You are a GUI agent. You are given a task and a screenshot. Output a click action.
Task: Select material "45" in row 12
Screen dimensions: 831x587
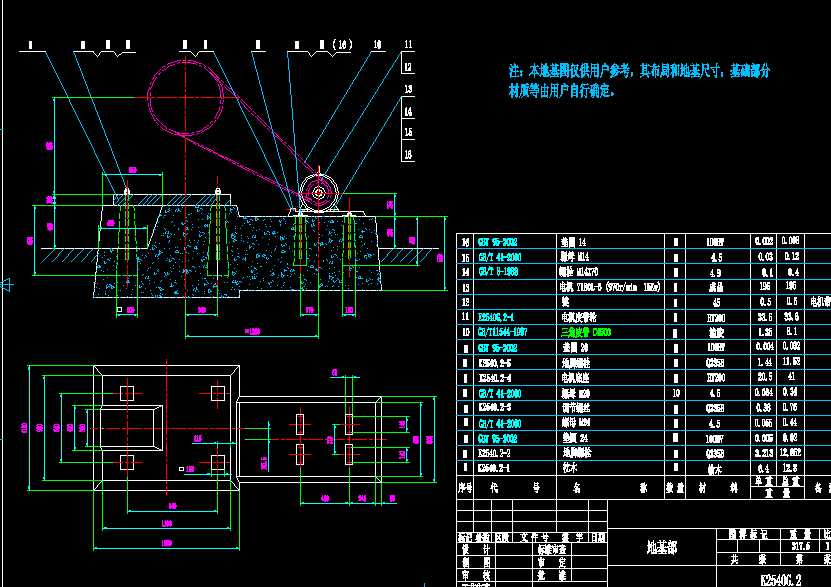pos(716,303)
